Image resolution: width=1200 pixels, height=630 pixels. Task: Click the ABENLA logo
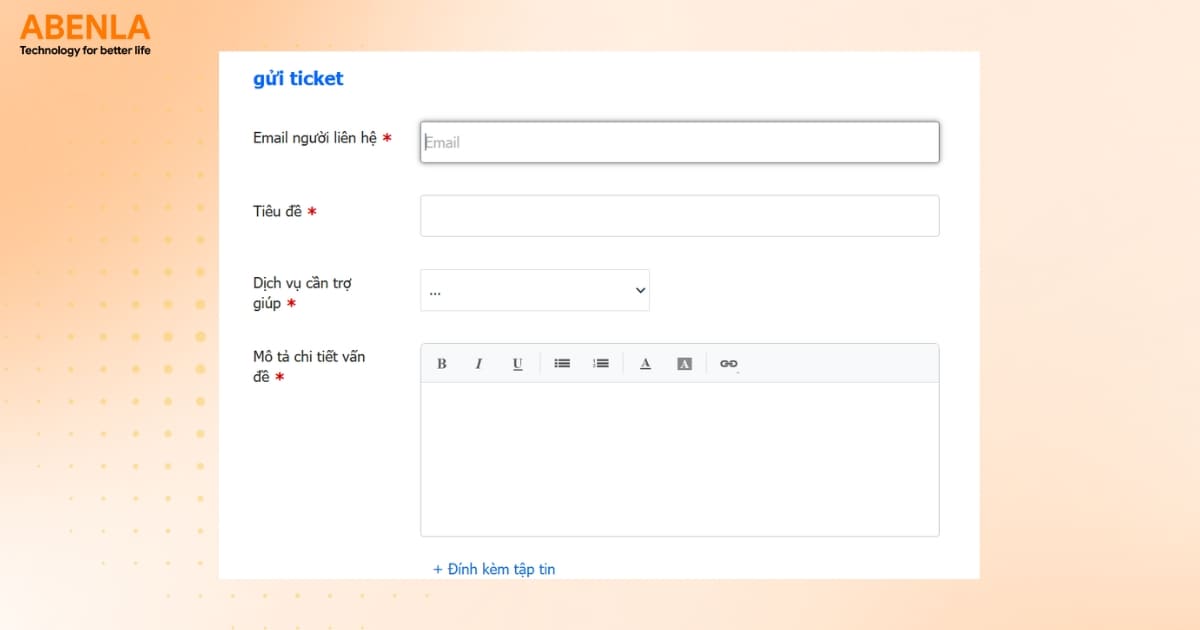(x=85, y=28)
